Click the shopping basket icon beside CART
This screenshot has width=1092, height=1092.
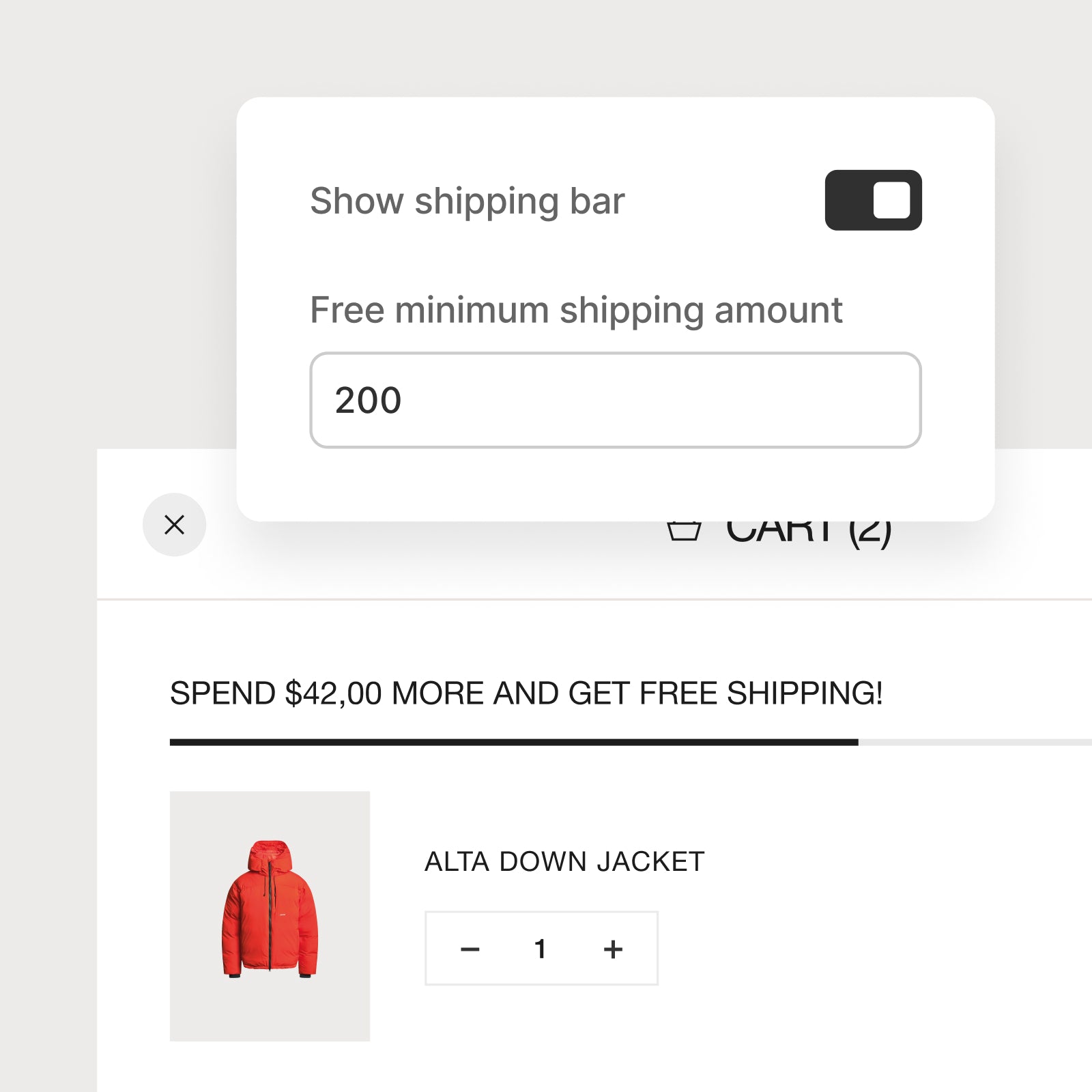pos(684,531)
